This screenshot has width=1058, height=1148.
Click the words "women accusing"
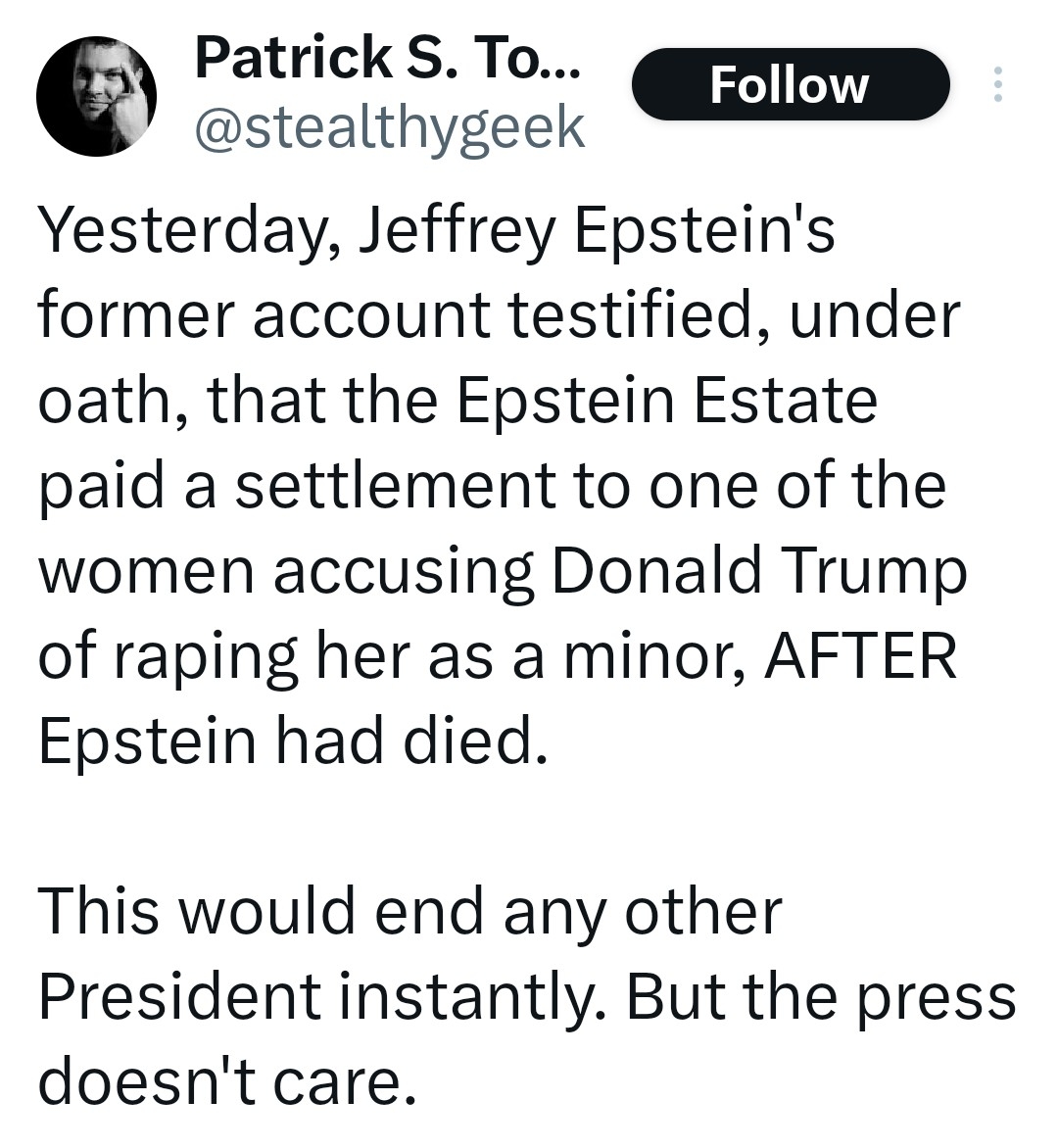point(286,571)
